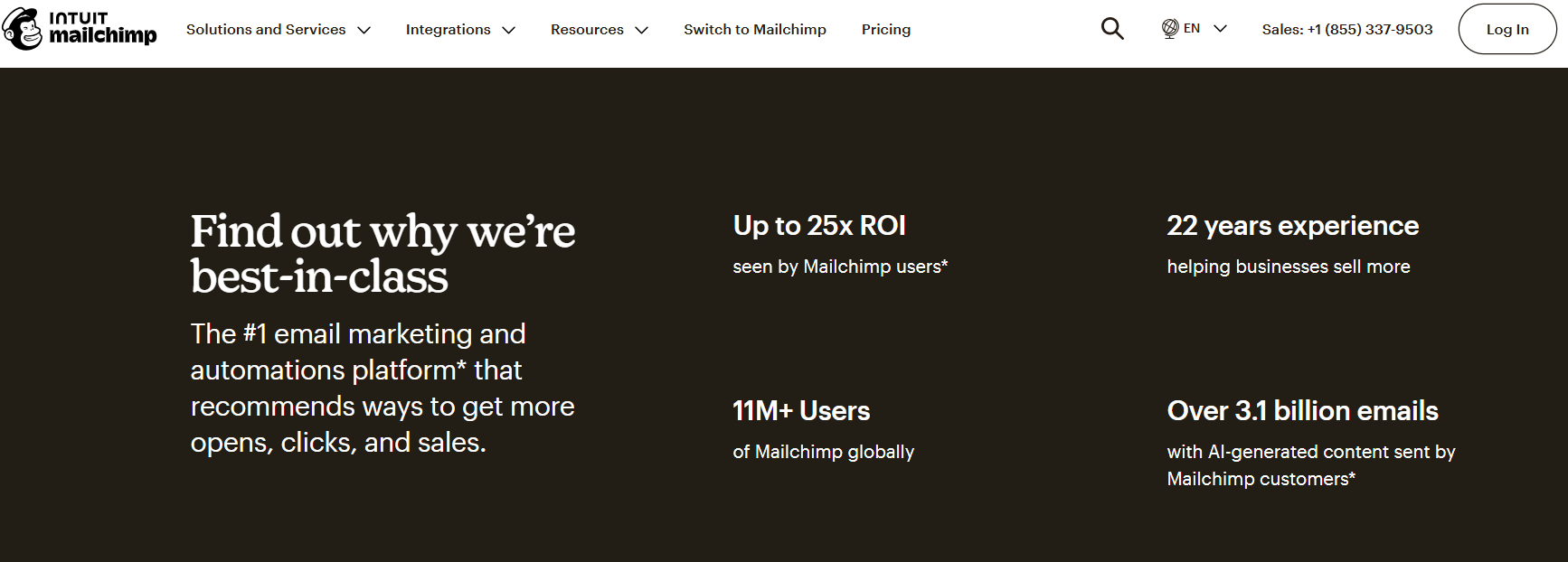Viewport: 1568px width, 562px height.
Task: Go to Switch to Mailchimp page
Action: [x=755, y=30]
